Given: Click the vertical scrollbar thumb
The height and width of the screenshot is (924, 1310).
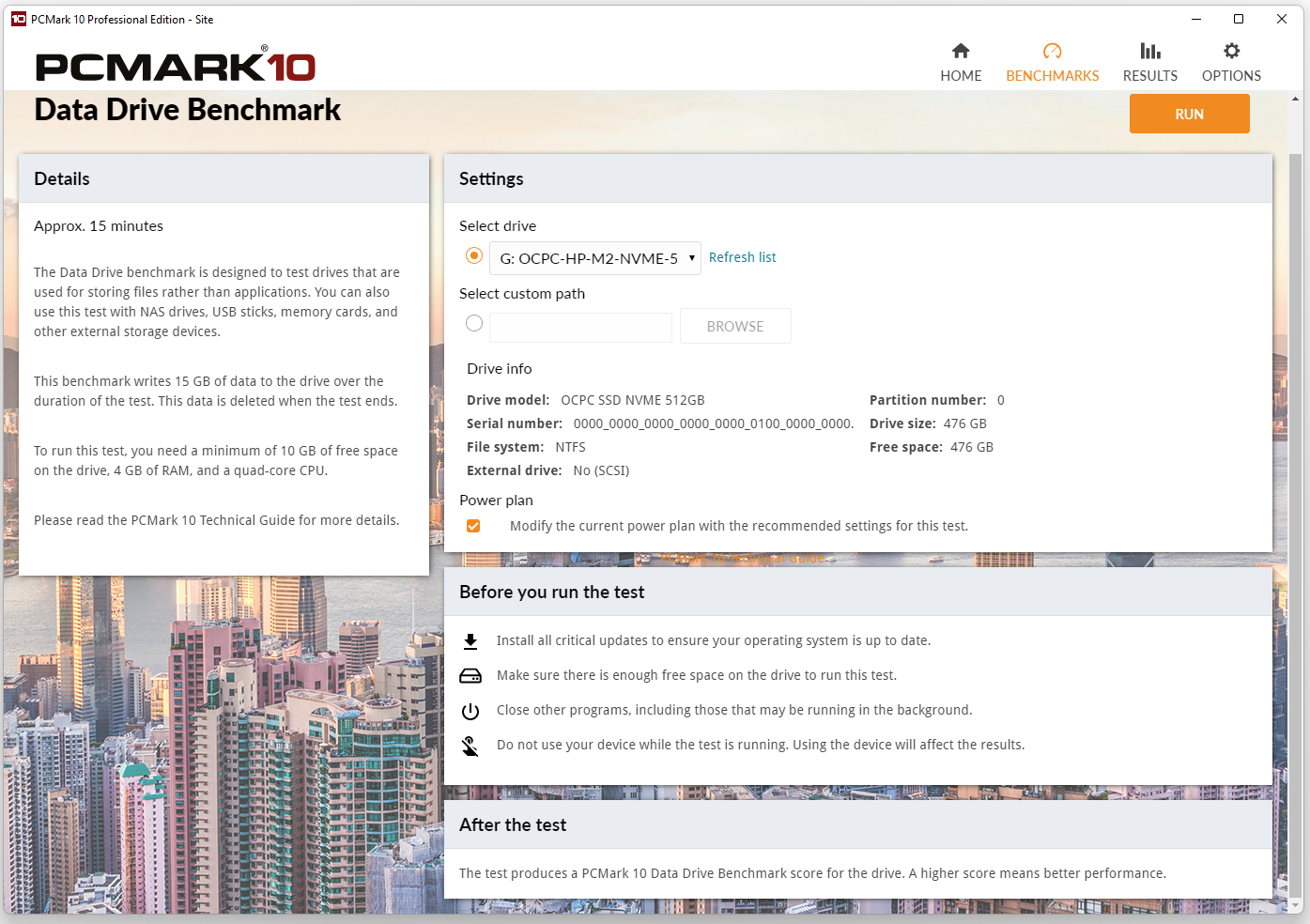Looking at the screenshot, I should (1296, 526).
